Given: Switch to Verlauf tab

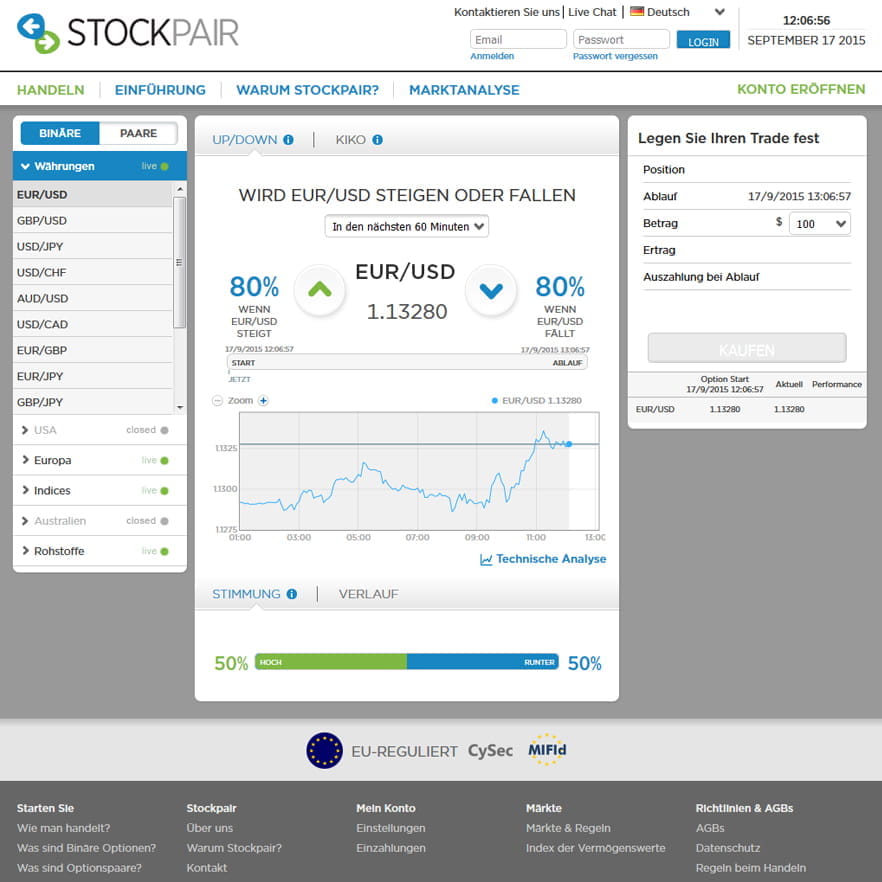Looking at the screenshot, I should [368, 594].
